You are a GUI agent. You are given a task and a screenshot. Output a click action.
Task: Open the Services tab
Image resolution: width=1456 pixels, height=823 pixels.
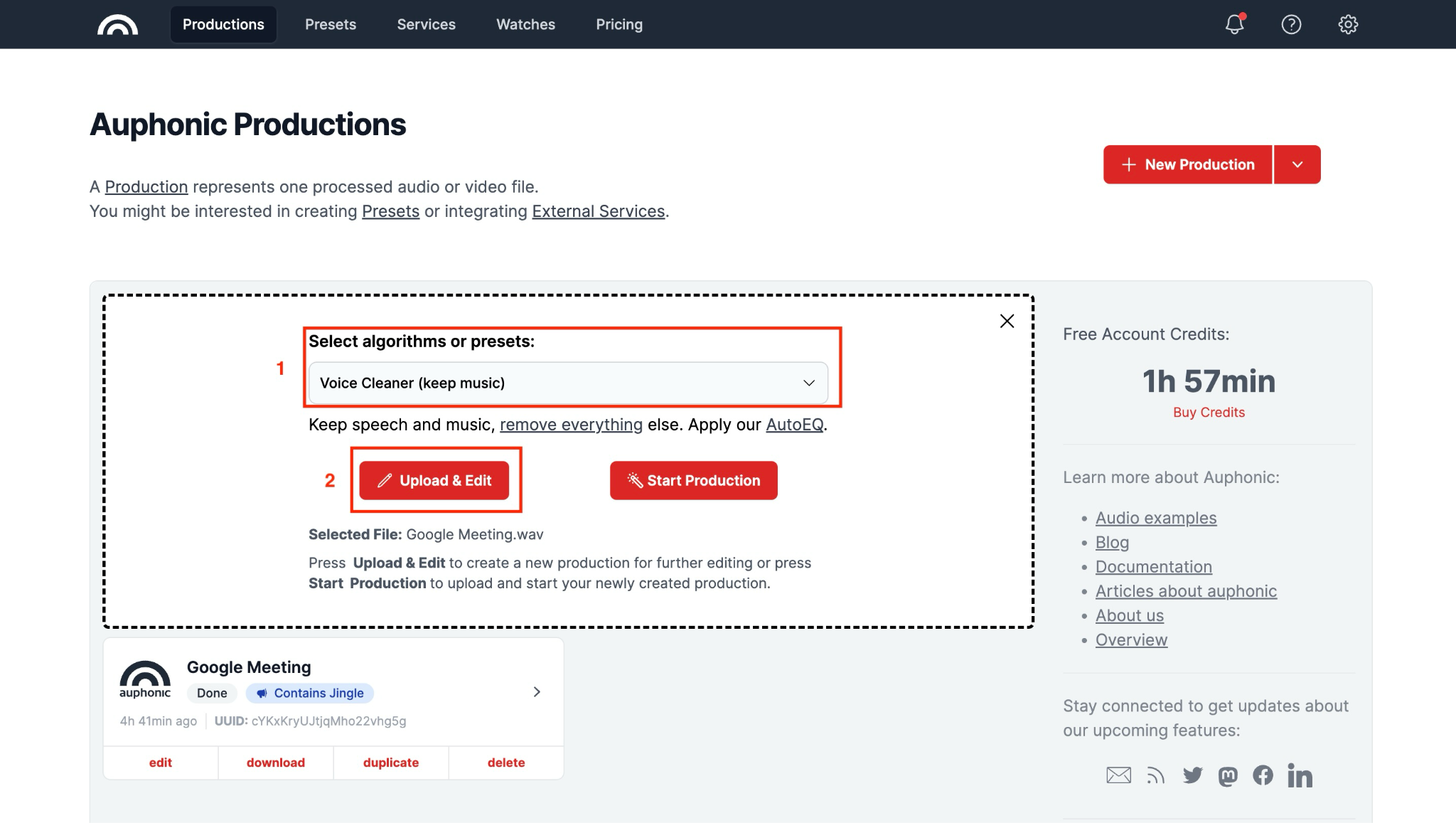point(426,24)
